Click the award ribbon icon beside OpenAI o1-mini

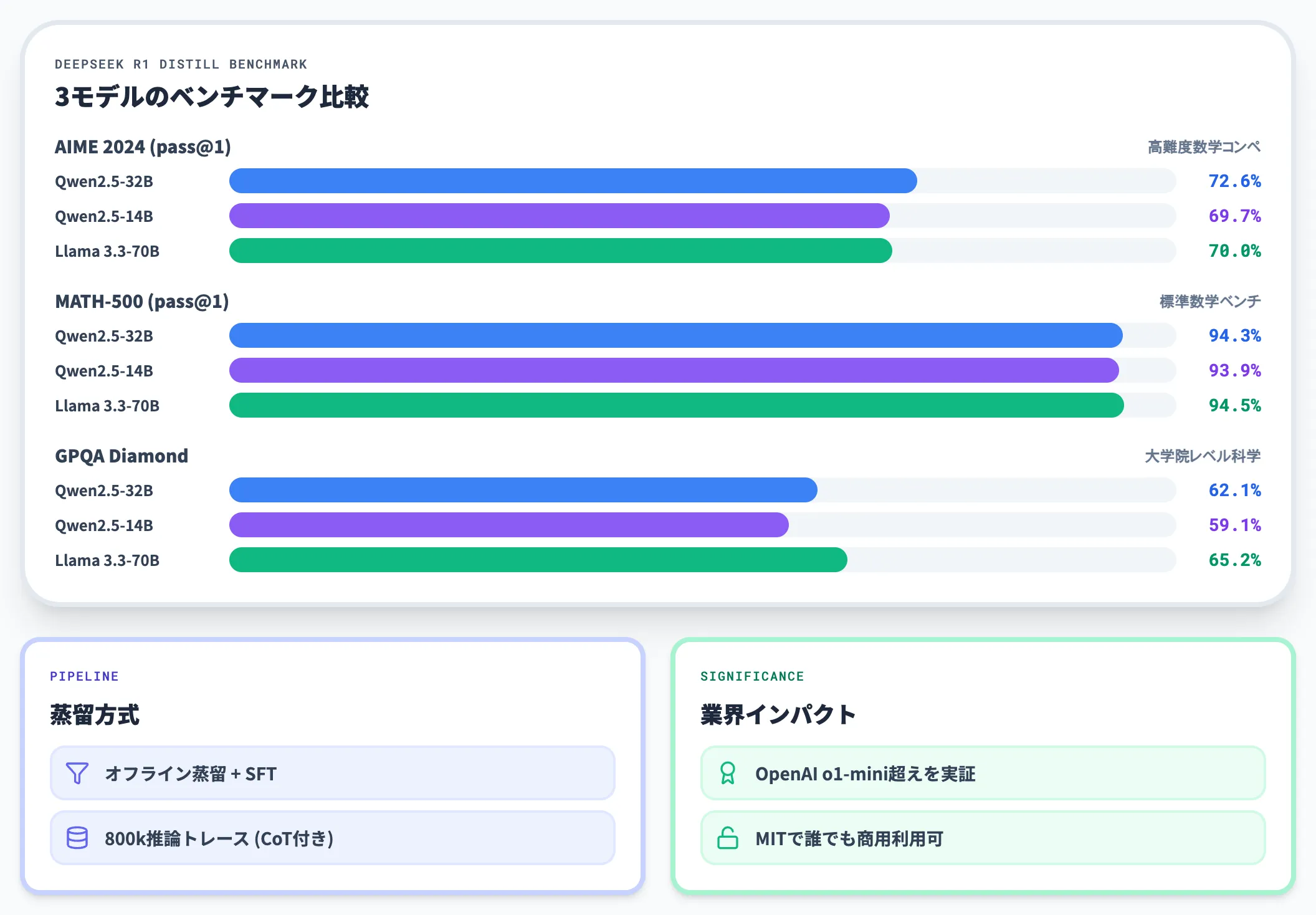pyautogui.click(x=728, y=774)
